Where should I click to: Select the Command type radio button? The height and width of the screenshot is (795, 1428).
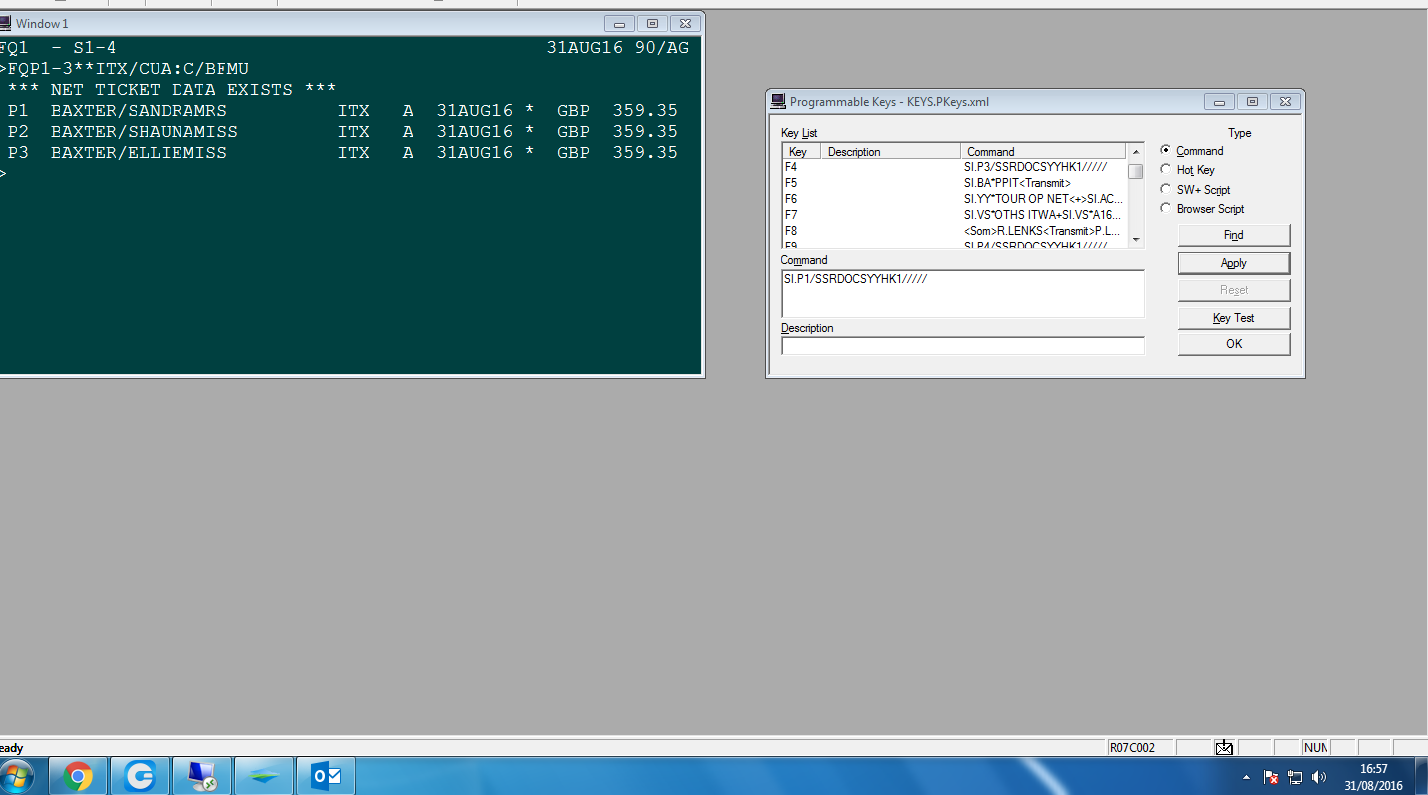tap(1166, 150)
